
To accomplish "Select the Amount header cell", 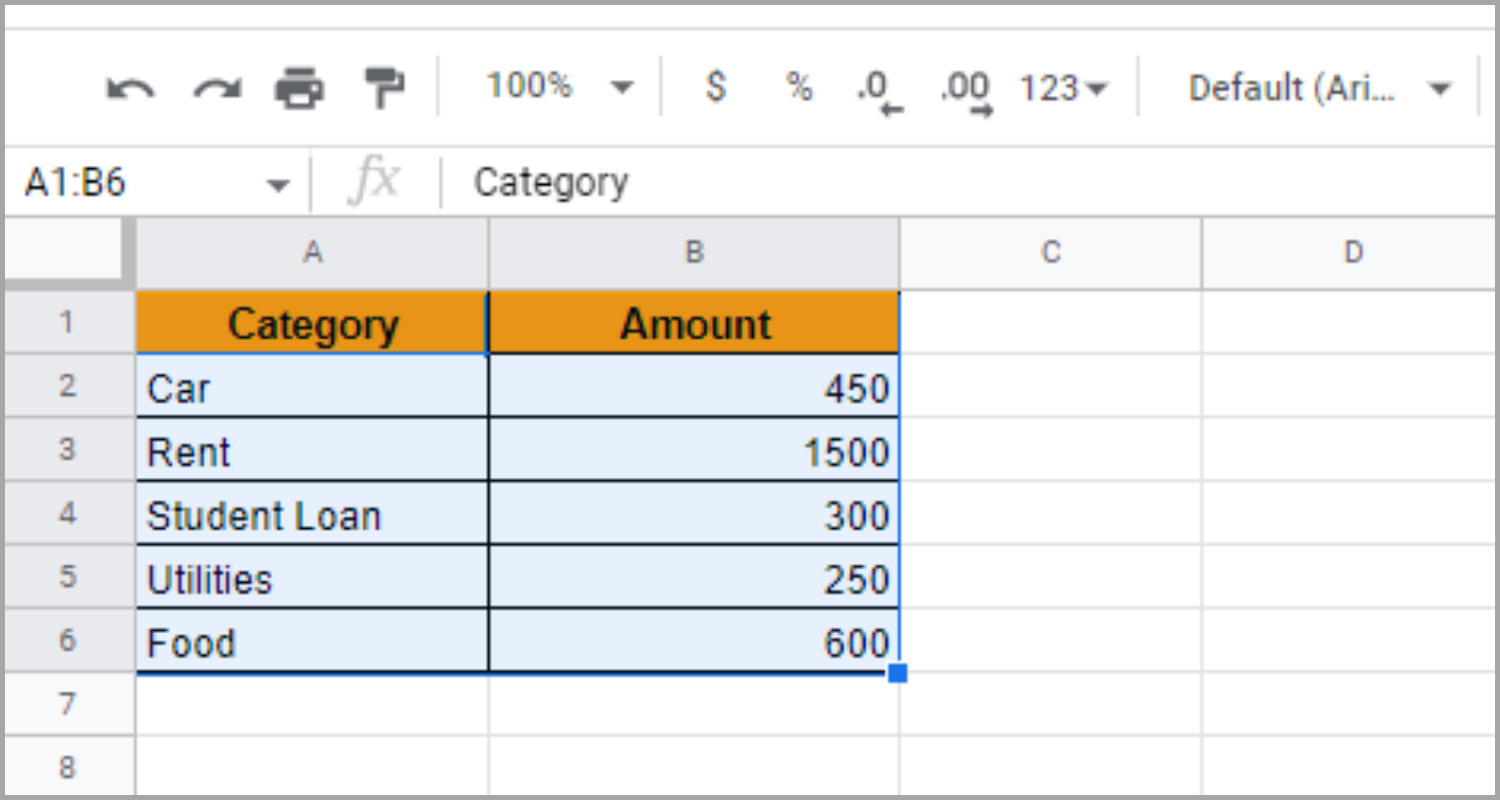I will tap(694, 322).
